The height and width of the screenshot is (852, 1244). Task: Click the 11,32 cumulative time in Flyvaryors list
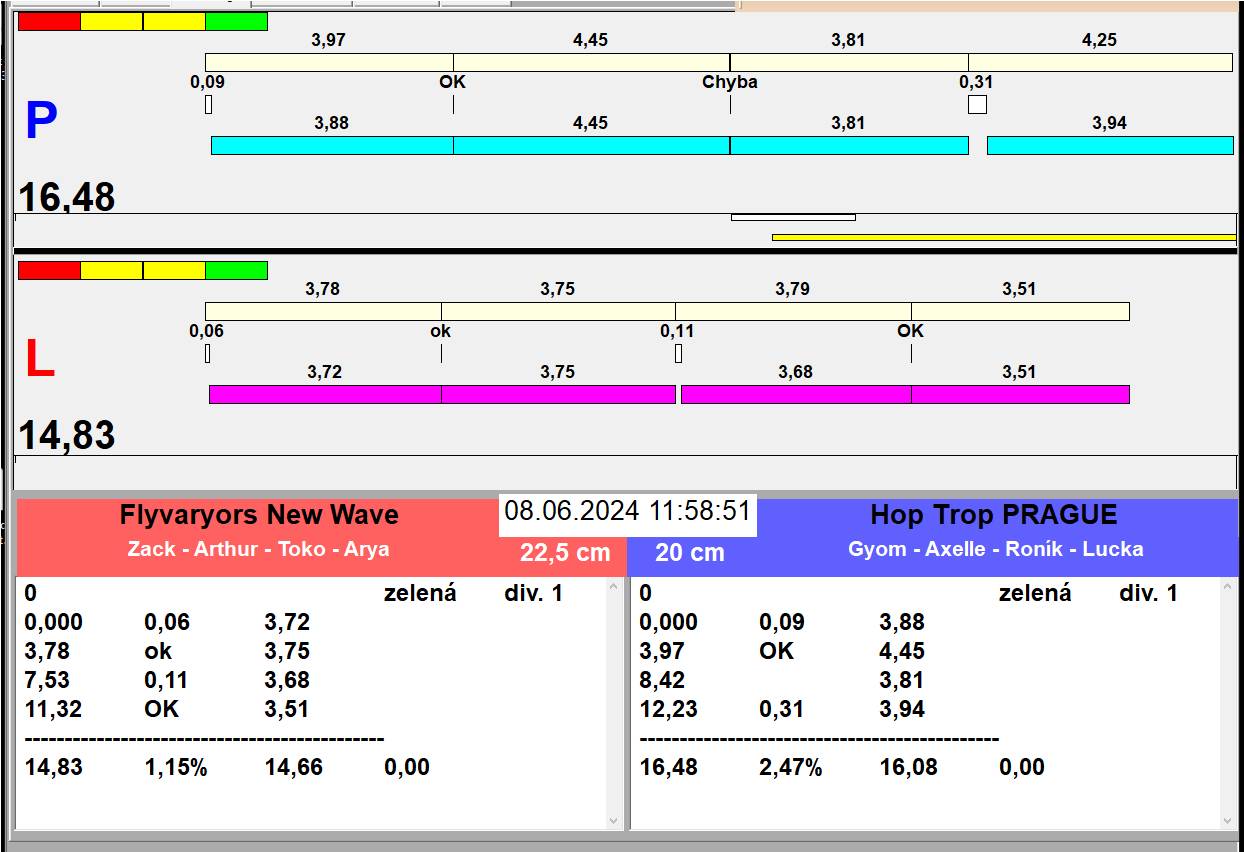53,710
